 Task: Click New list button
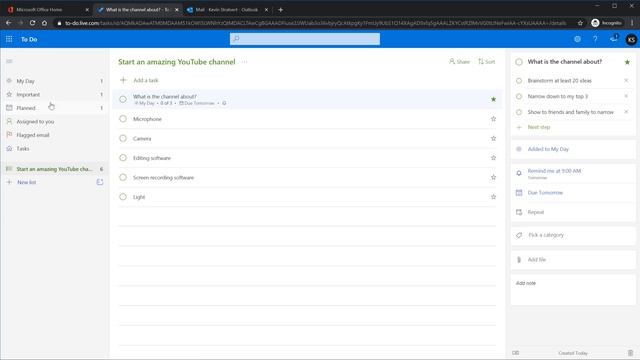pos(27,182)
